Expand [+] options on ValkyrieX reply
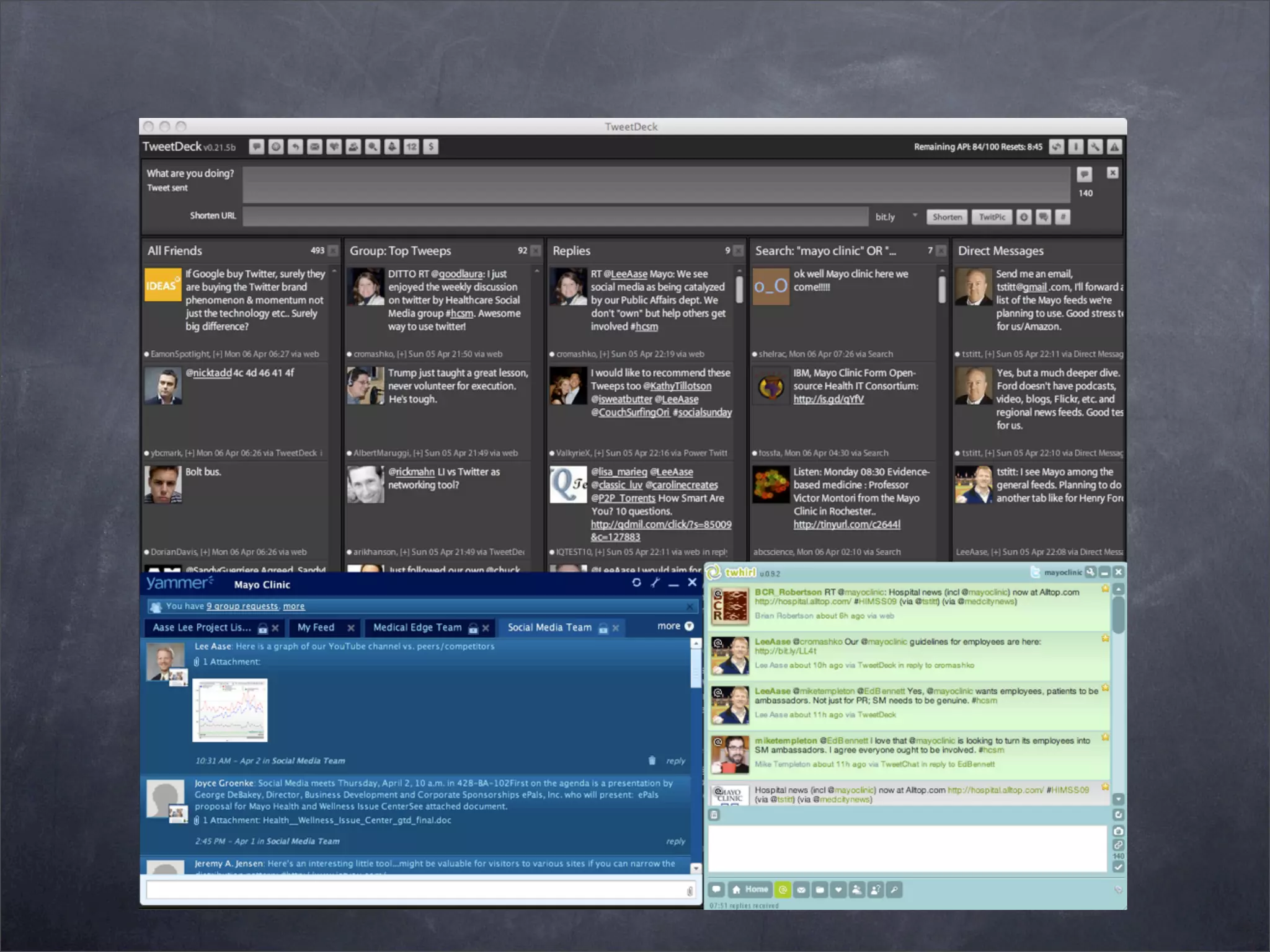The image size is (1270, 952). 599,453
